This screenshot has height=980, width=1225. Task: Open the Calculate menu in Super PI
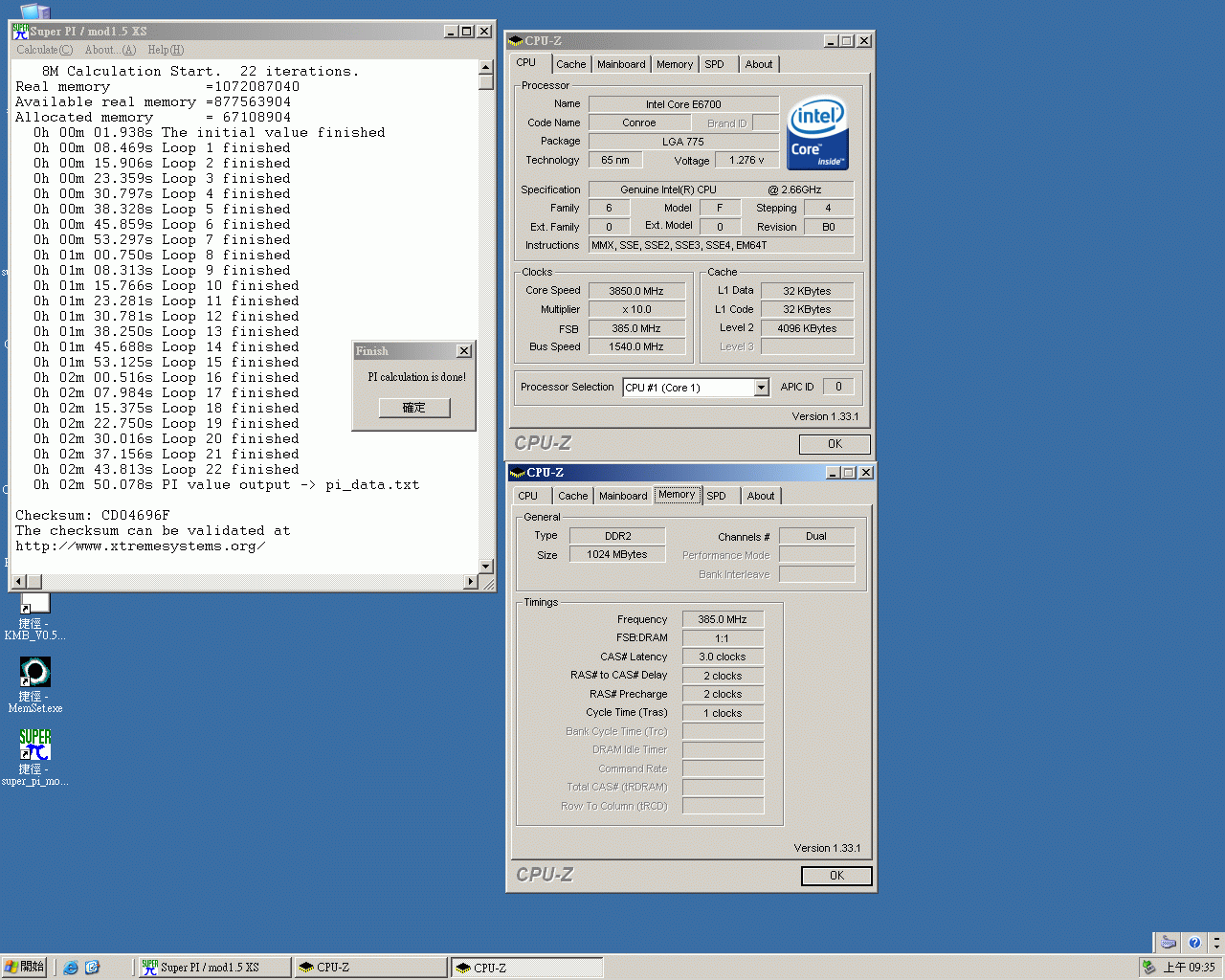point(44,50)
